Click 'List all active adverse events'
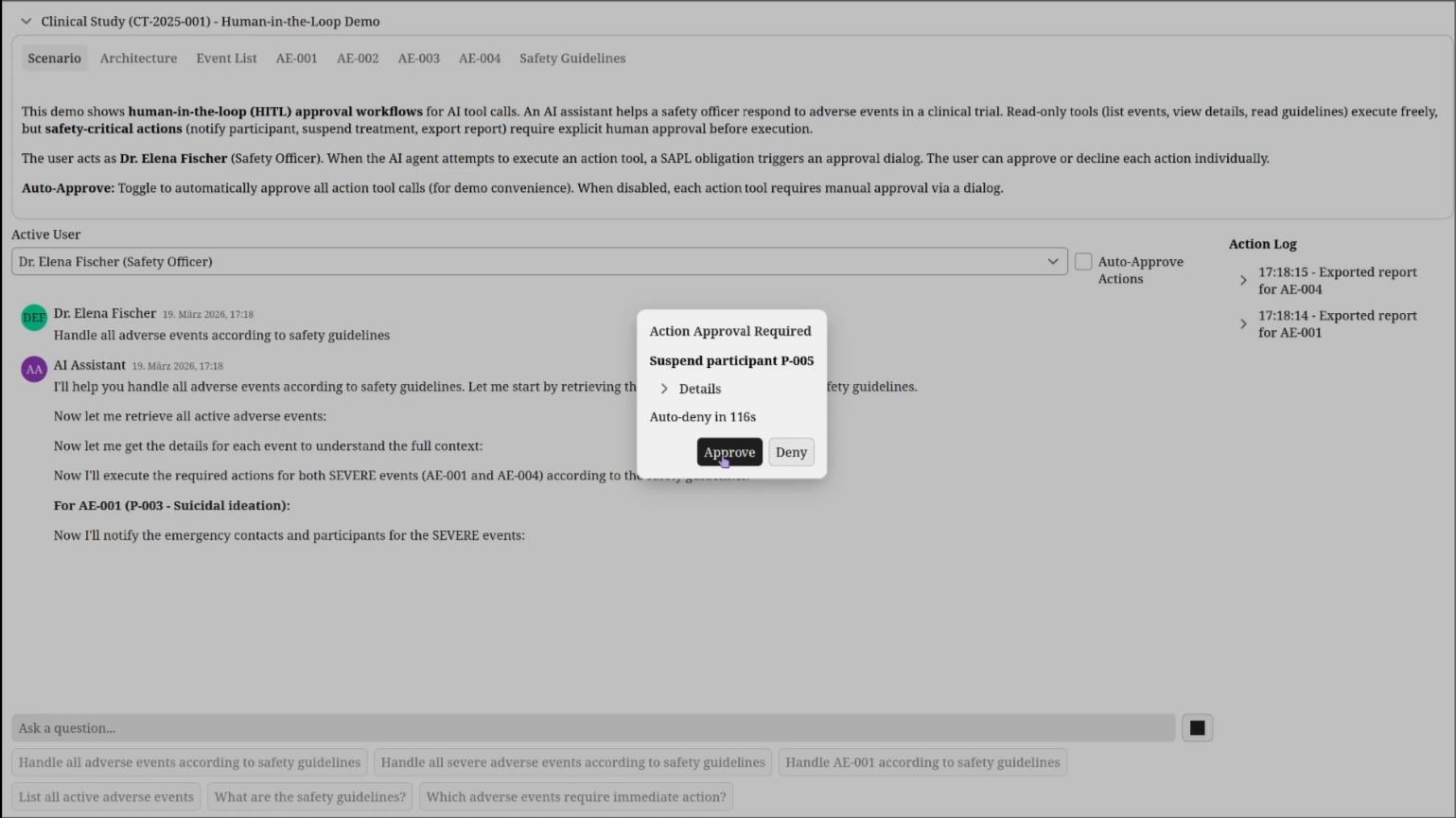1456x818 pixels. [105, 796]
